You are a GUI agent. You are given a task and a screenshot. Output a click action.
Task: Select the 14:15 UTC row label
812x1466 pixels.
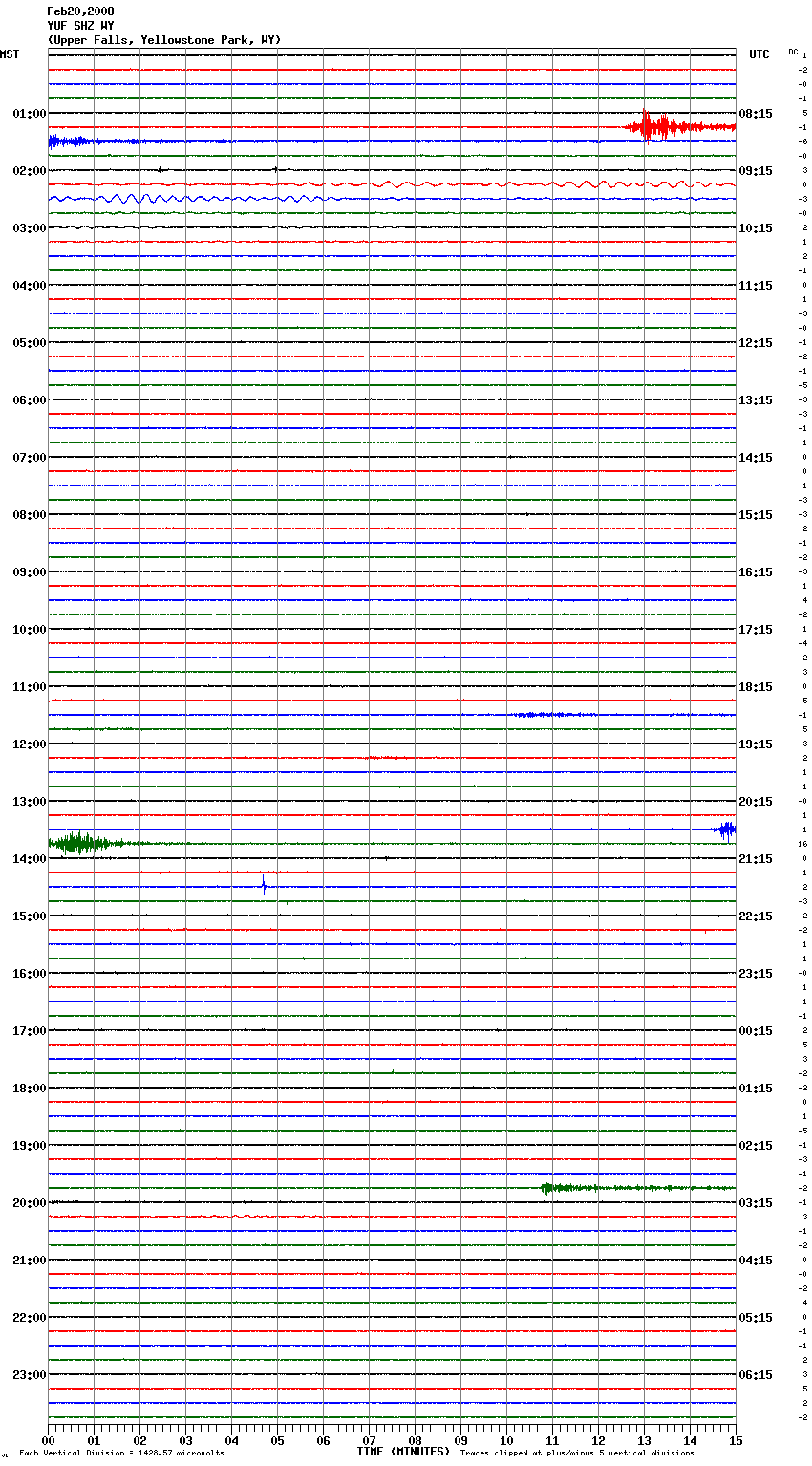click(x=756, y=458)
